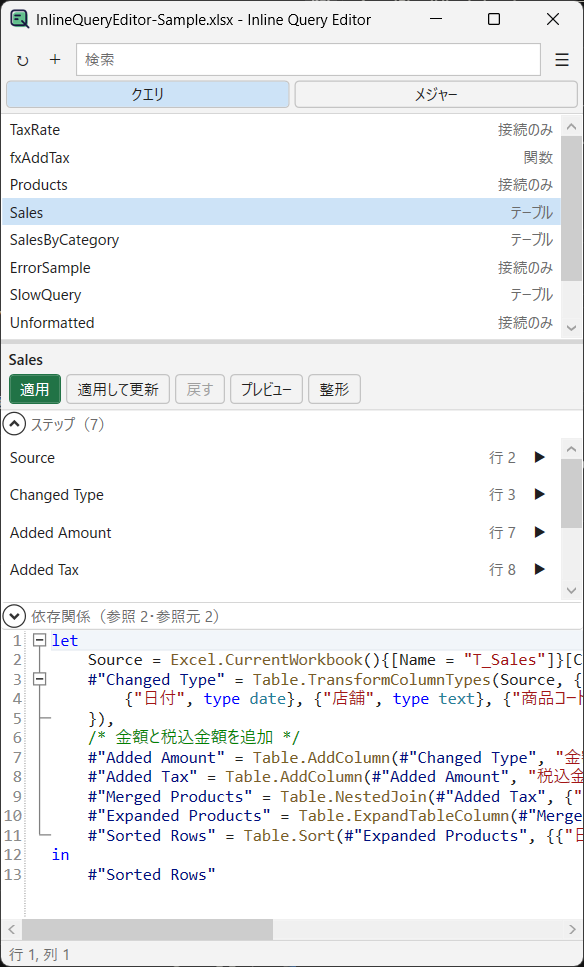Select the TaxRate query
Image resolution: width=584 pixels, height=967 pixels.
coord(281,130)
